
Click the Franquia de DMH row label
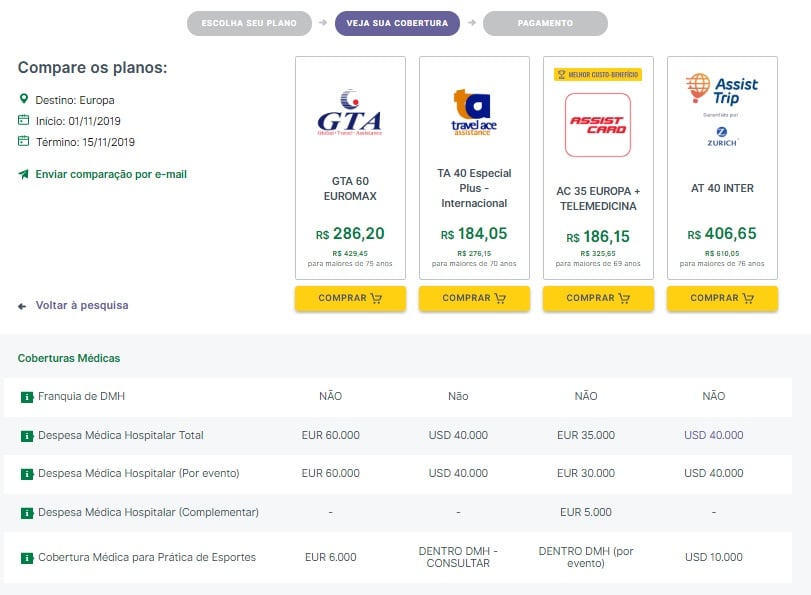coord(81,396)
